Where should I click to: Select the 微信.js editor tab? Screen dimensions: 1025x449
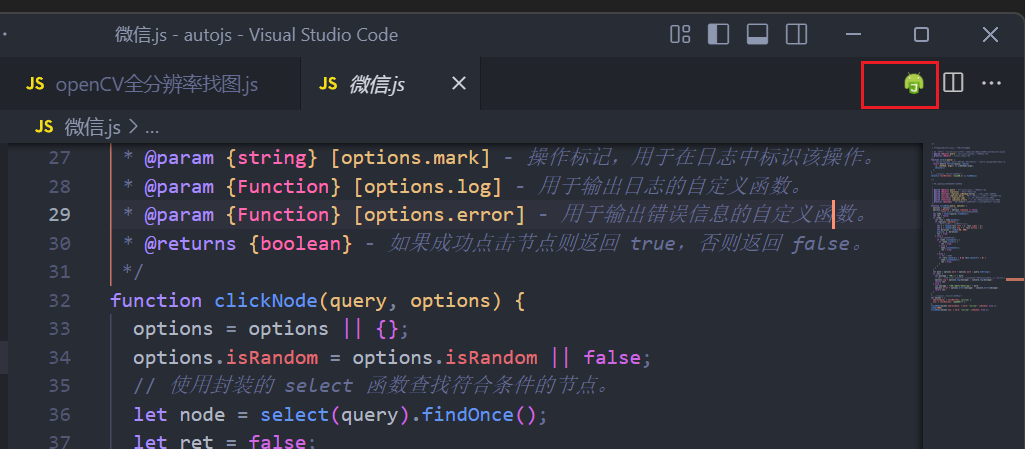point(390,84)
